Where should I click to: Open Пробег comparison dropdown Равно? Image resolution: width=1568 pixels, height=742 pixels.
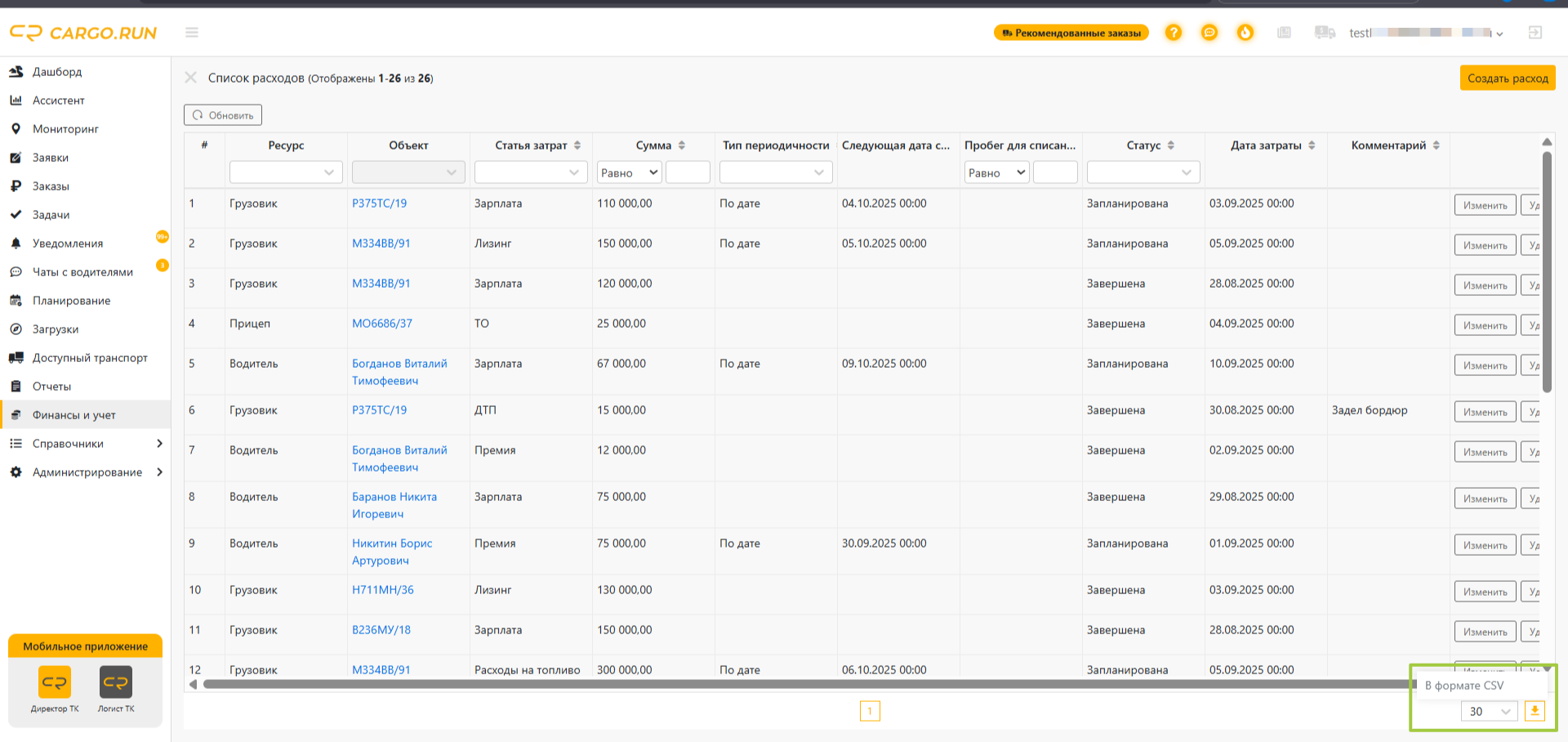click(996, 172)
